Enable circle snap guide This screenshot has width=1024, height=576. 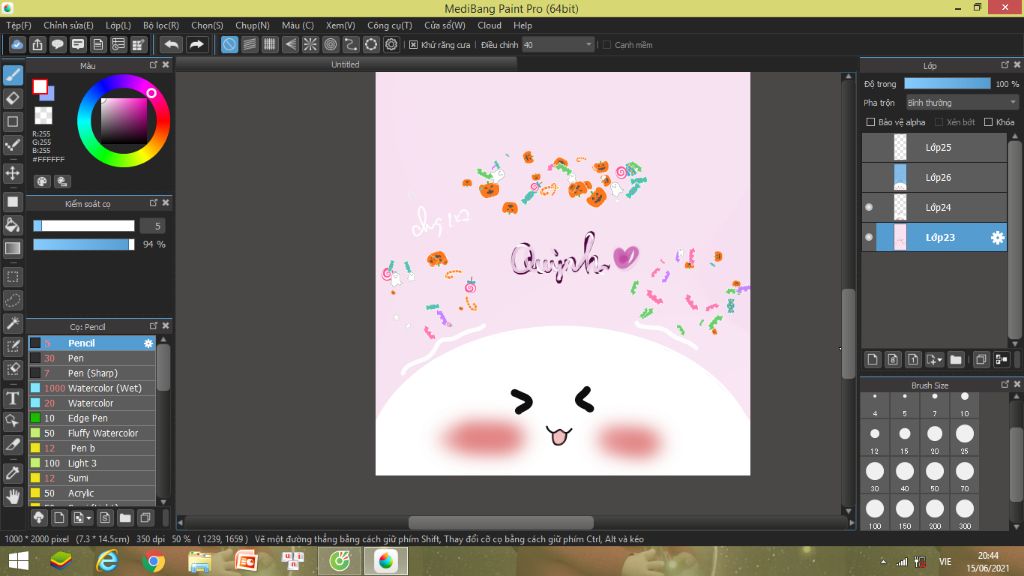(330, 44)
